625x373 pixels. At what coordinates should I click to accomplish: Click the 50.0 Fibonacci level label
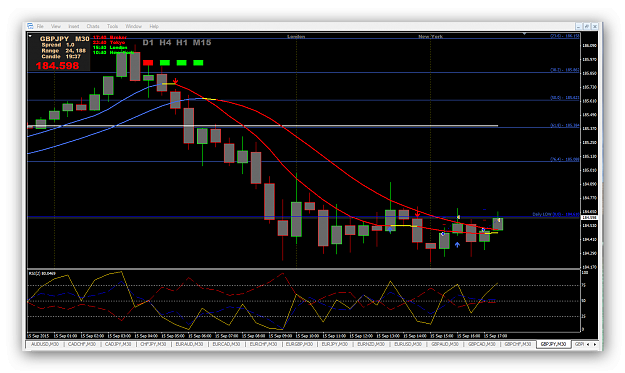tap(564, 98)
